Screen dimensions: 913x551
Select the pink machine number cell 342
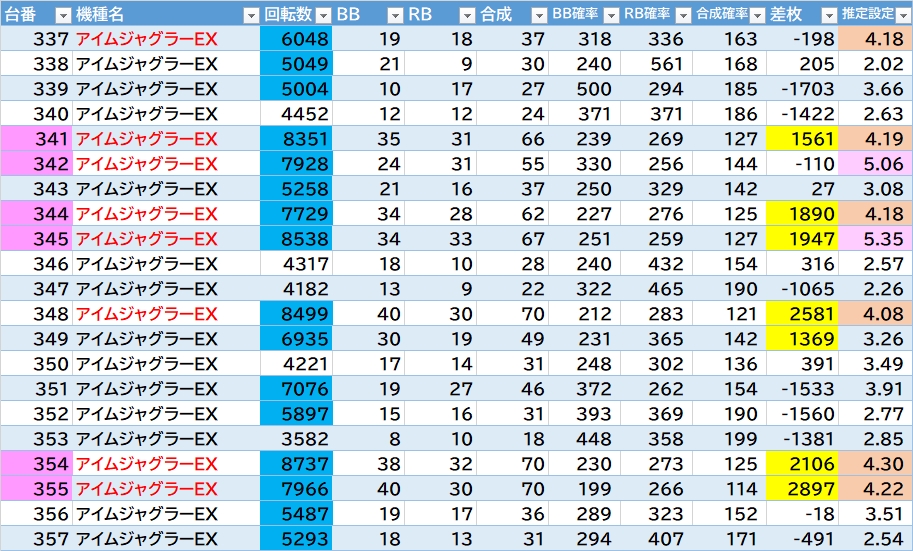pyautogui.click(x=37, y=164)
